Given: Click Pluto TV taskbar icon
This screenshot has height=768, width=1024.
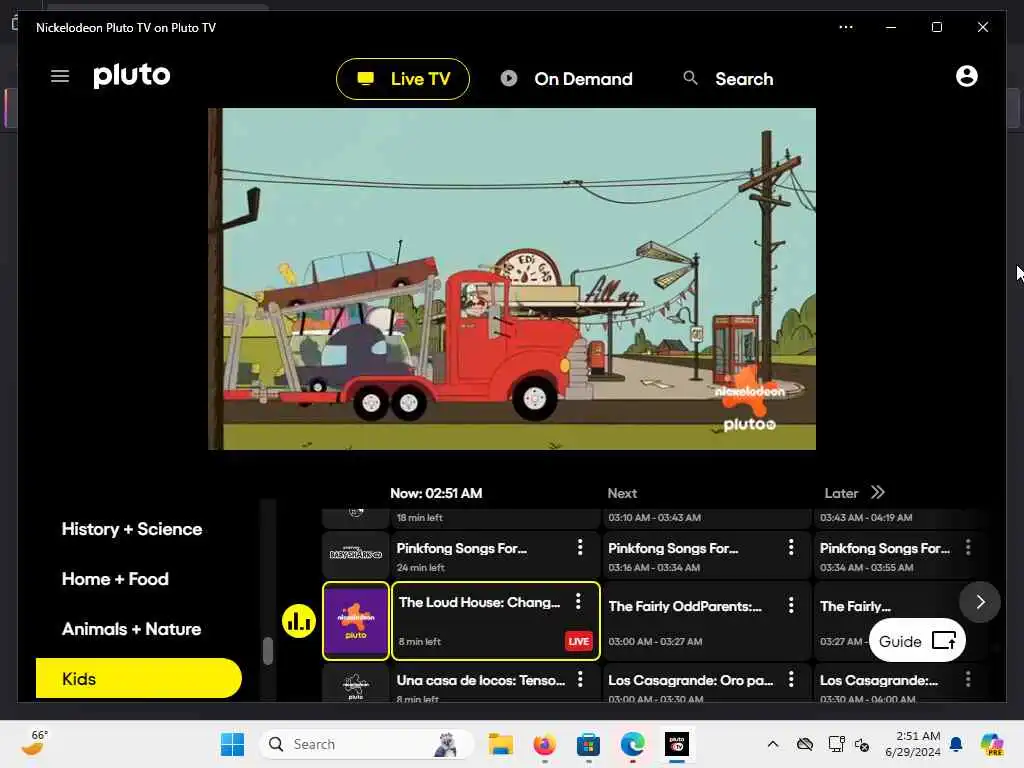Looking at the screenshot, I should pos(677,744).
